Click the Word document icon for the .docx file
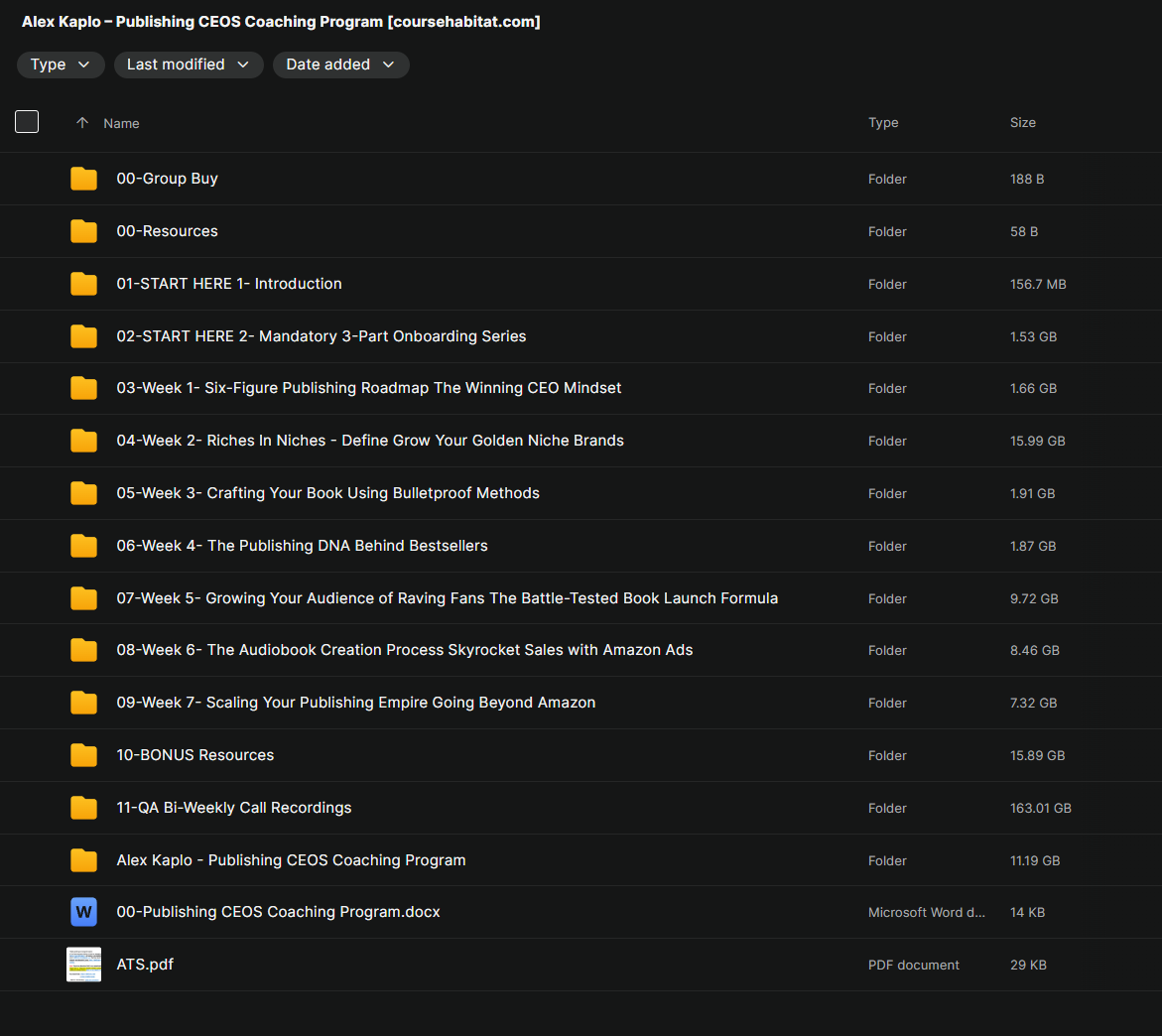The image size is (1162, 1036). pos(83,912)
